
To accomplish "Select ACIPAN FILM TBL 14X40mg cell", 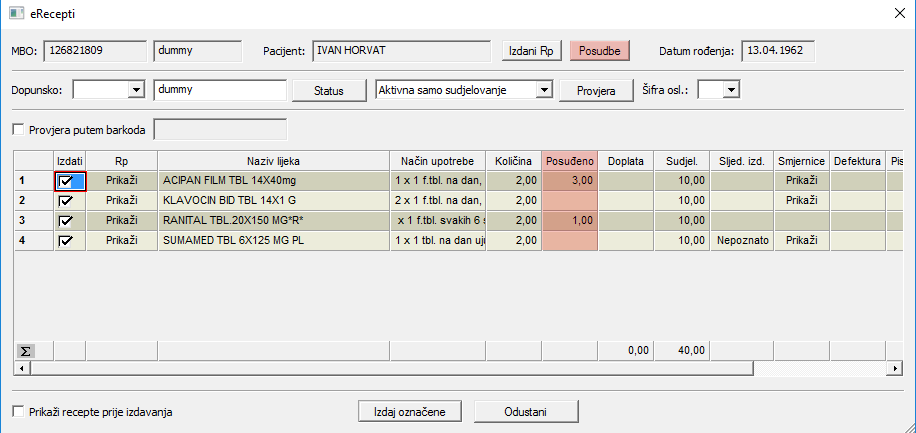I will tap(273, 181).
